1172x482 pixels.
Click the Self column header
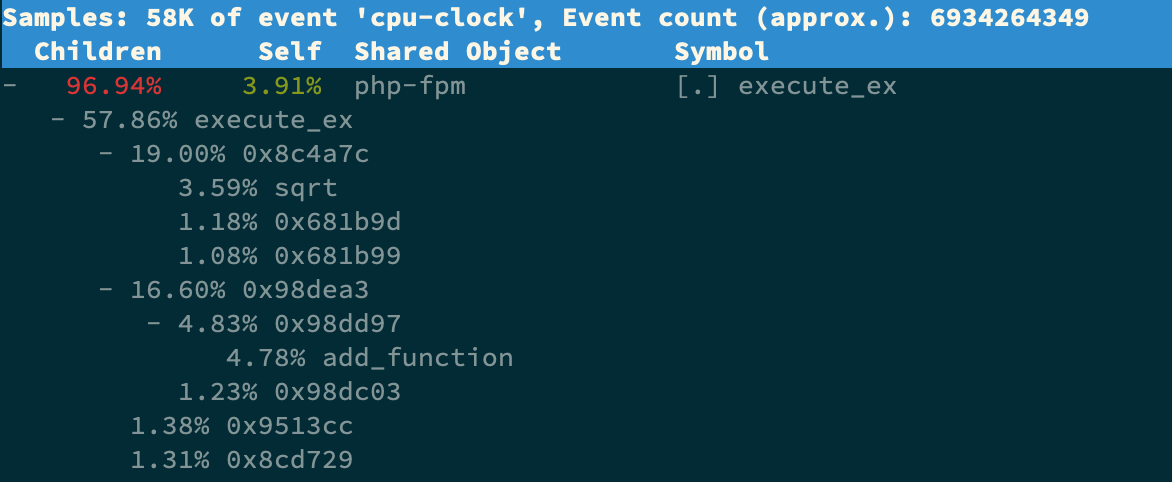[x=290, y=52]
